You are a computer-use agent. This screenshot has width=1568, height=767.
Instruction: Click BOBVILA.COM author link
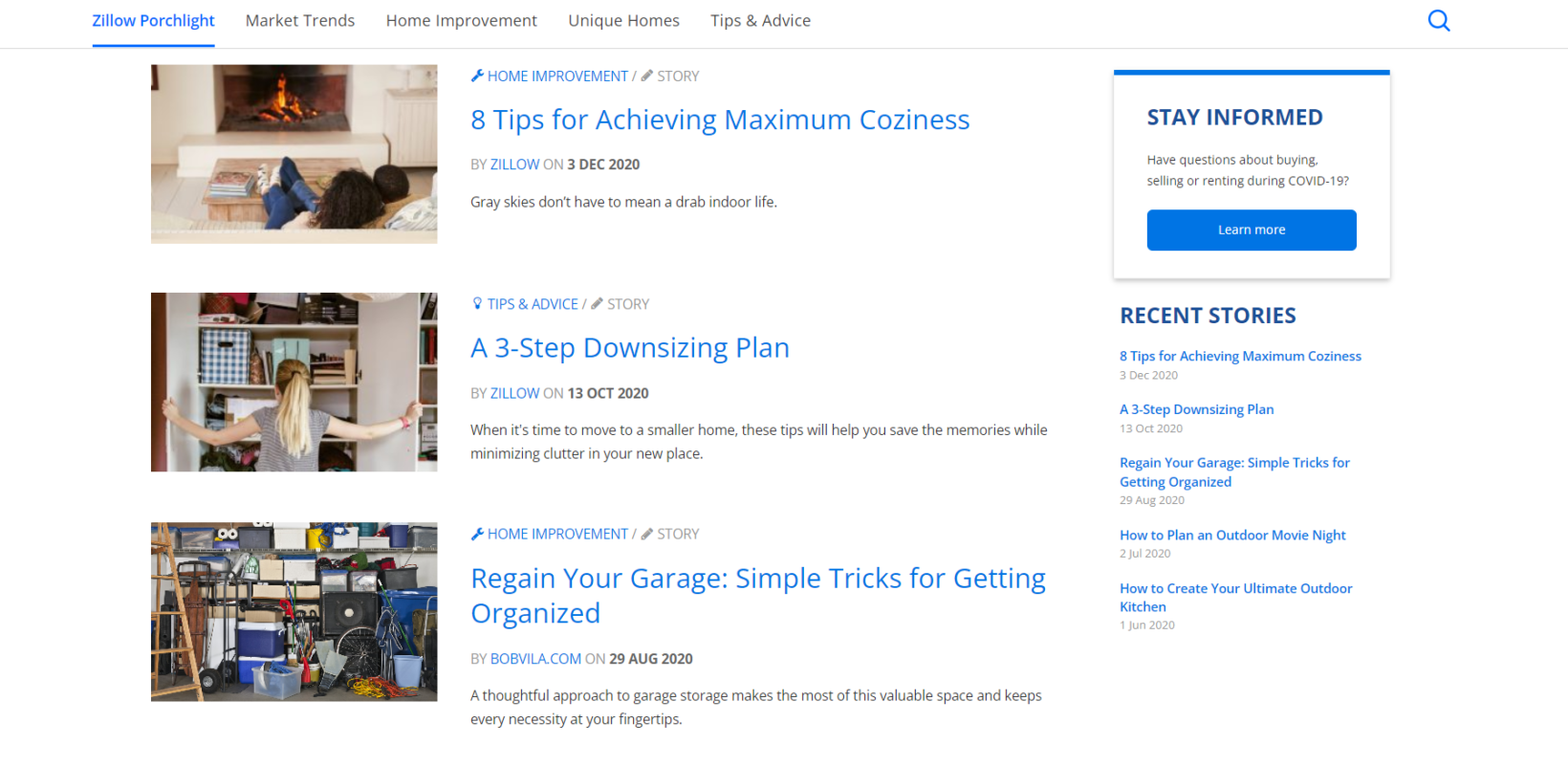(x=535, y=659)
